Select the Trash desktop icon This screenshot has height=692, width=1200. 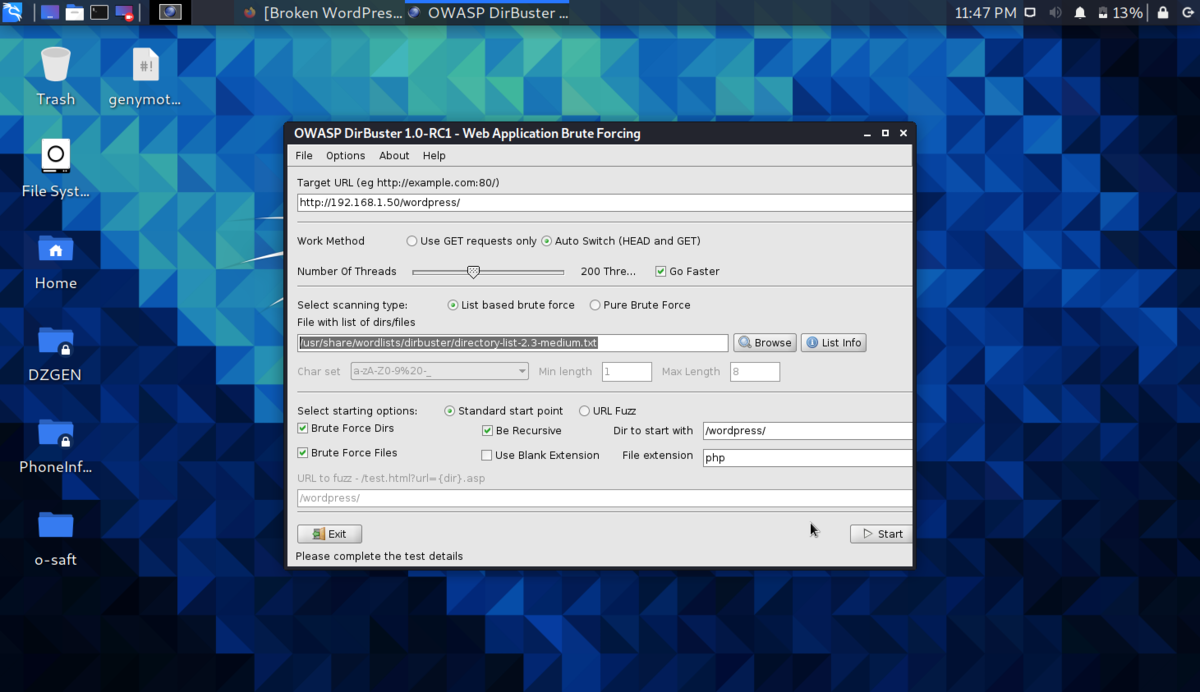pos(56,77)
